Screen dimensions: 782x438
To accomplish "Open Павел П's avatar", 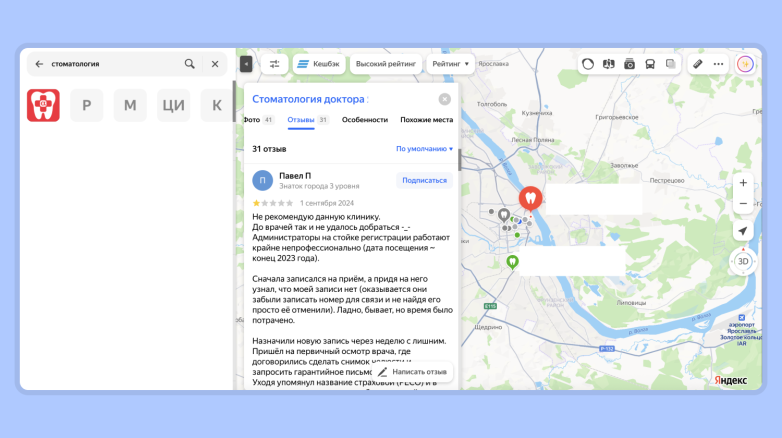I will [262, 181].
